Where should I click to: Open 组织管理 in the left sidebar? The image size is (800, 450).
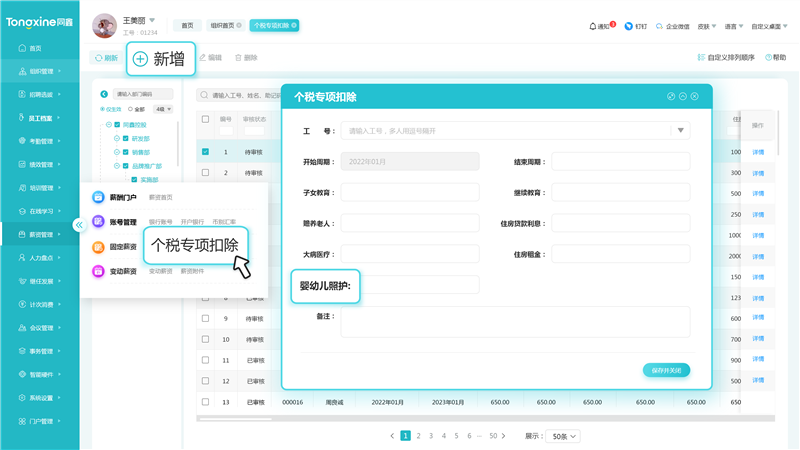[x=40, y=71]
